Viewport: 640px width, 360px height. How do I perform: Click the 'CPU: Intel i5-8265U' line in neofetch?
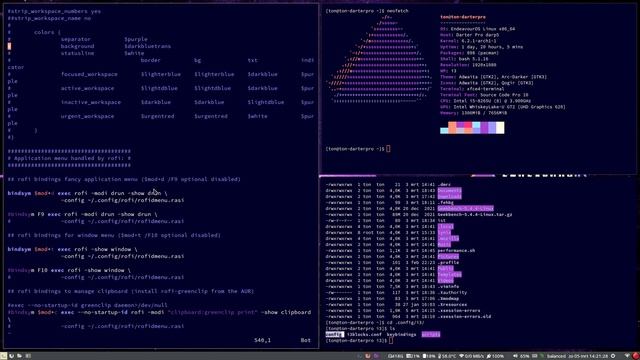[x=485, y=101]
